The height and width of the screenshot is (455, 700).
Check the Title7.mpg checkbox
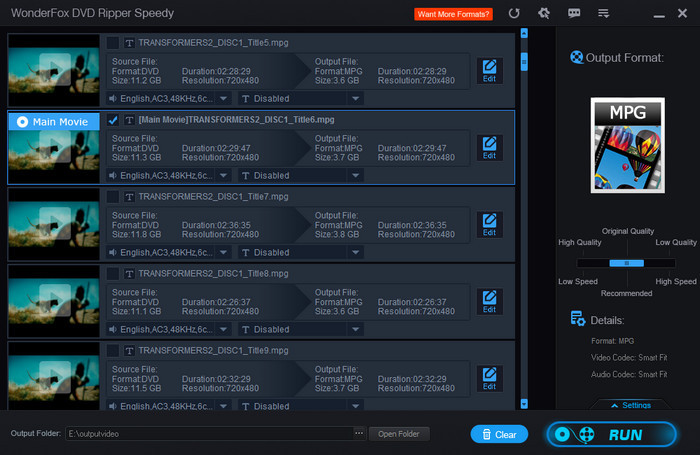(x=113, y=196)
